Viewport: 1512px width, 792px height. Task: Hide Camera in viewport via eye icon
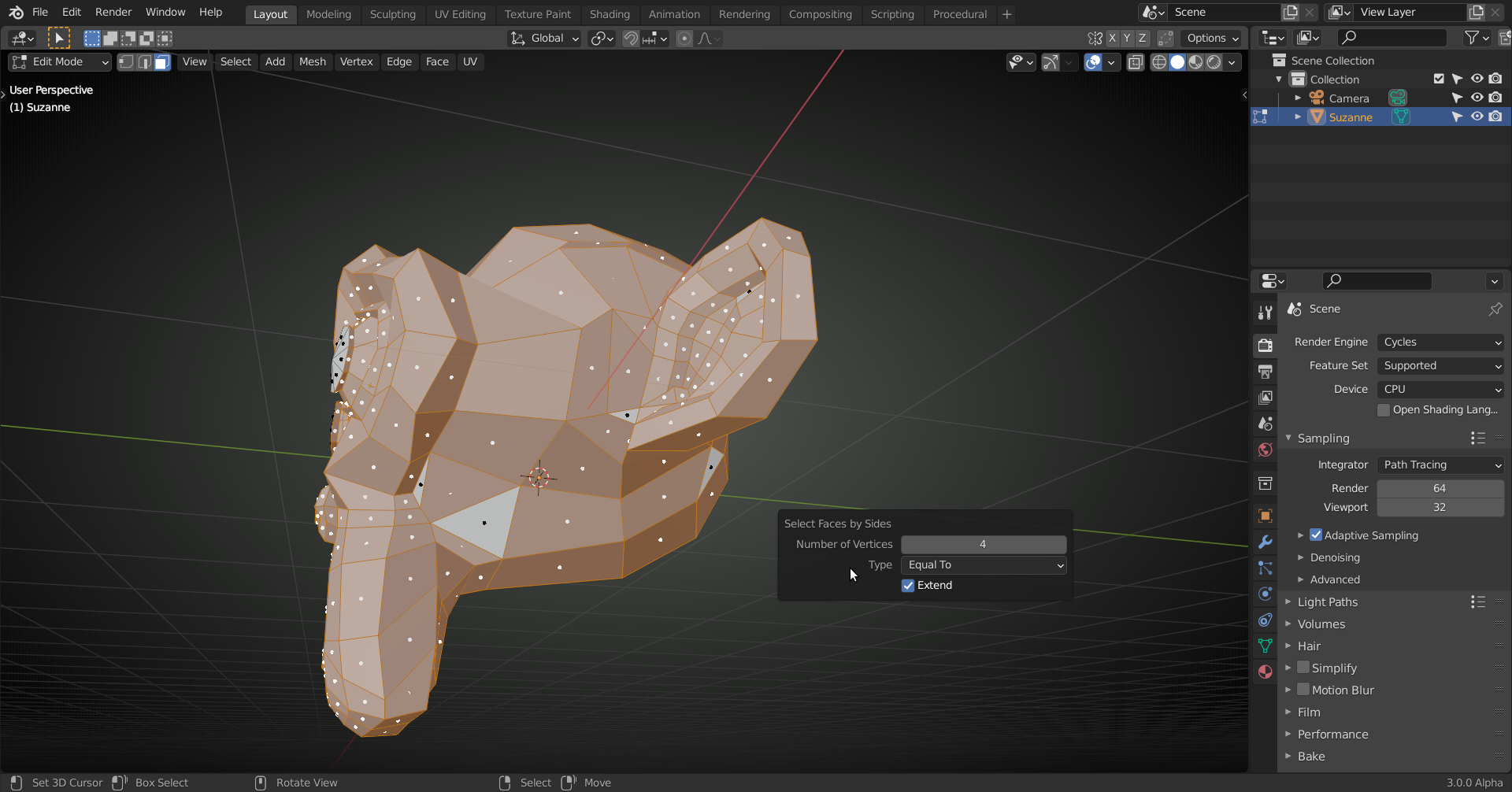coord(1477,98)
